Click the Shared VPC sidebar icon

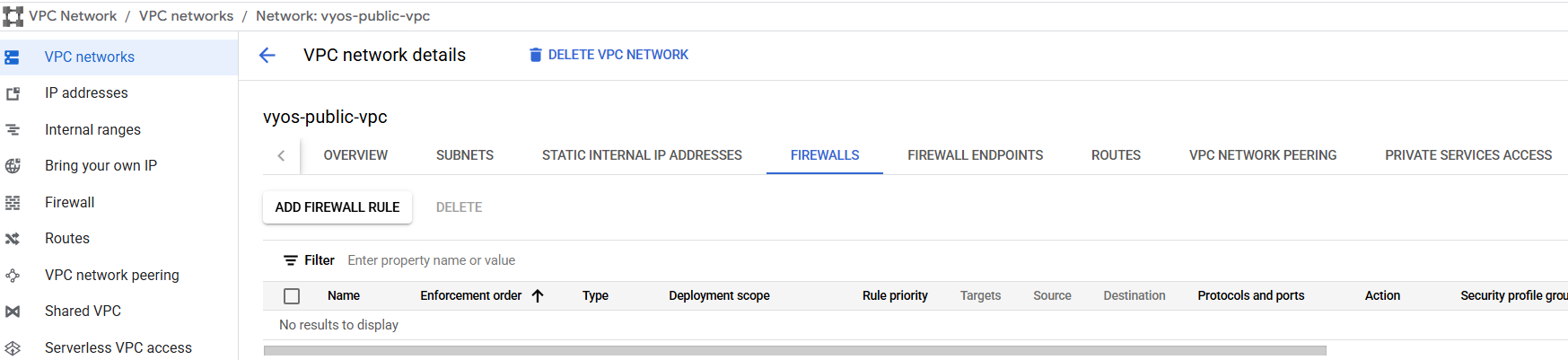click(13, 312)
